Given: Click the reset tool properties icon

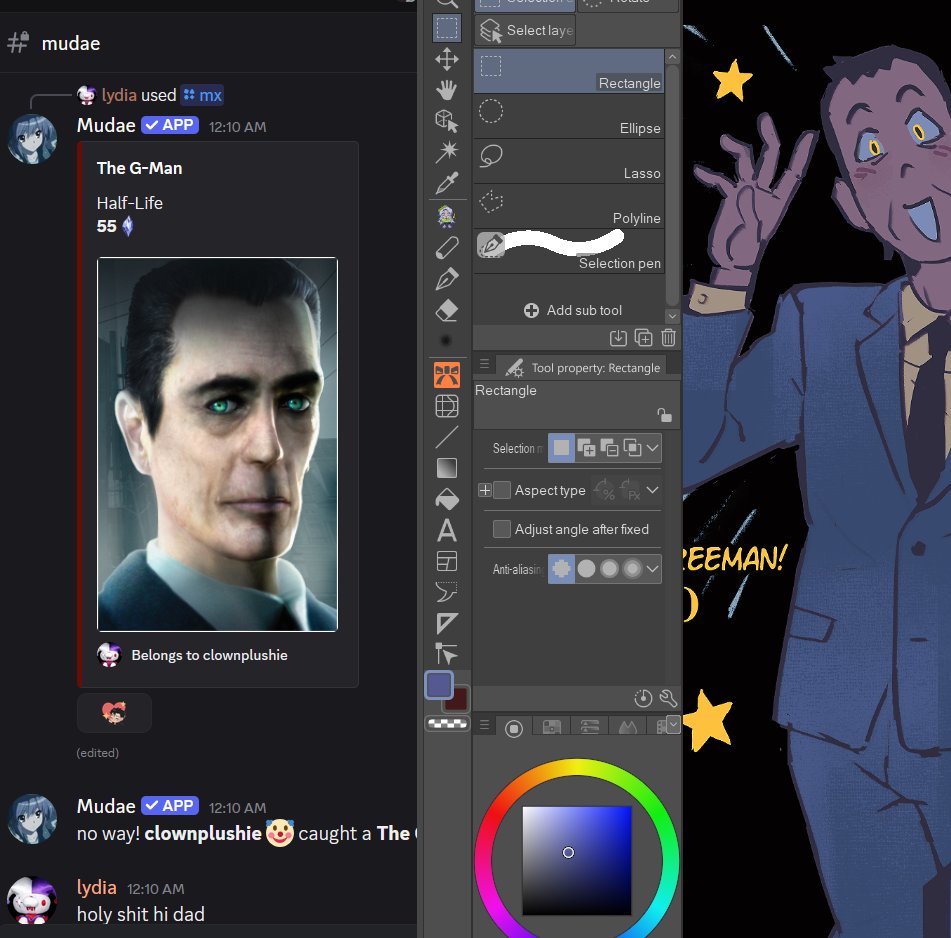Looking at the screenshot, I should [x=643, y=698].
